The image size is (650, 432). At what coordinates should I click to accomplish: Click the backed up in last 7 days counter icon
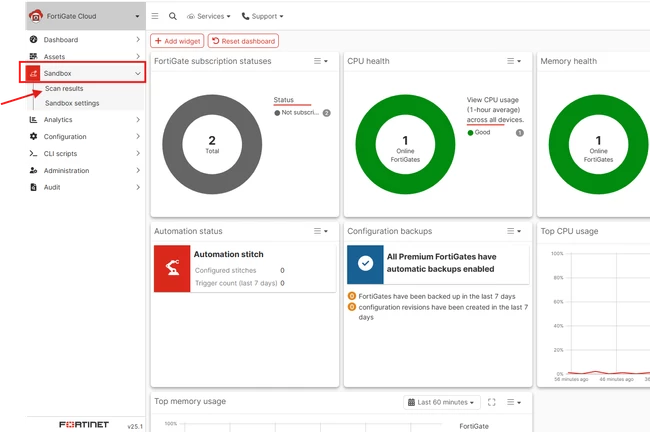tap(352, 296)
